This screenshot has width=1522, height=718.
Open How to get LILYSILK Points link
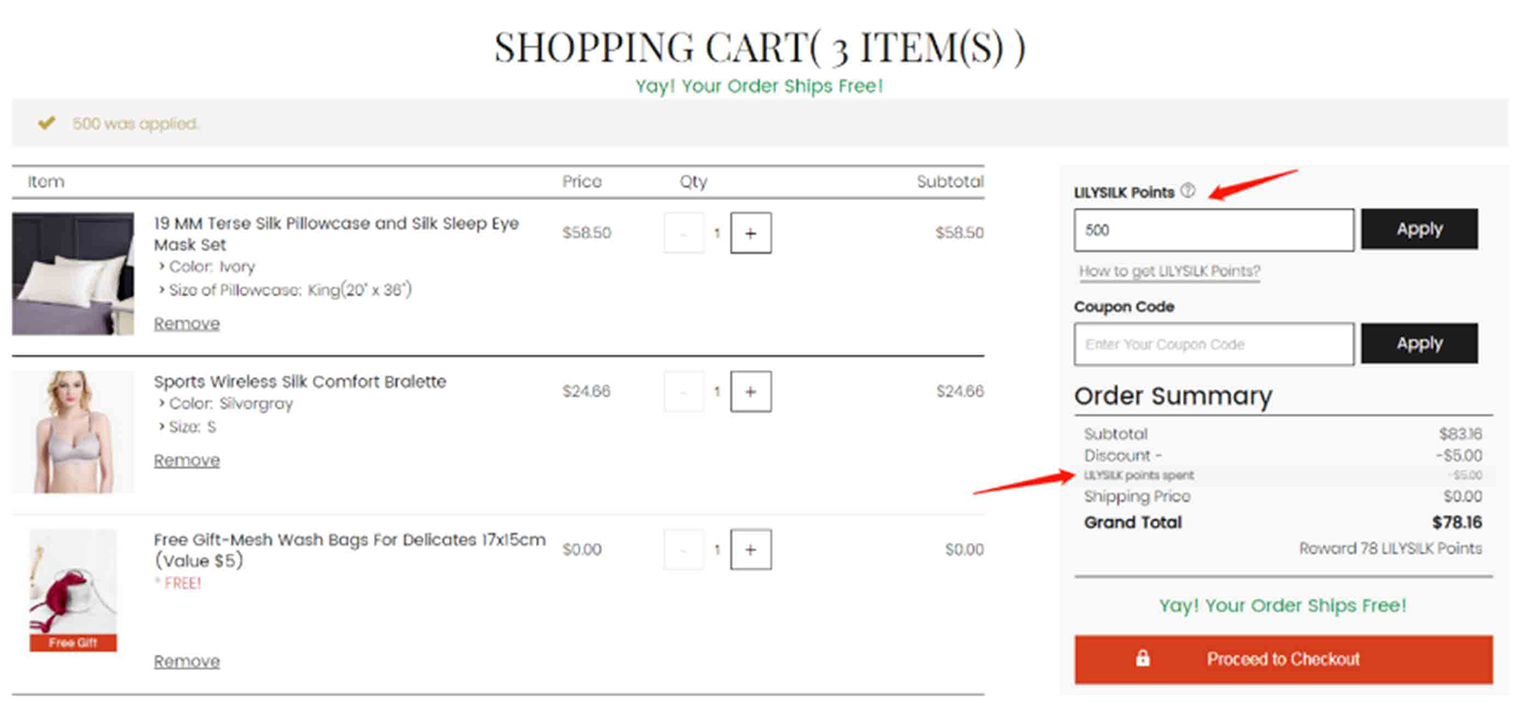pyautogui.click(x=1169, y=271)
